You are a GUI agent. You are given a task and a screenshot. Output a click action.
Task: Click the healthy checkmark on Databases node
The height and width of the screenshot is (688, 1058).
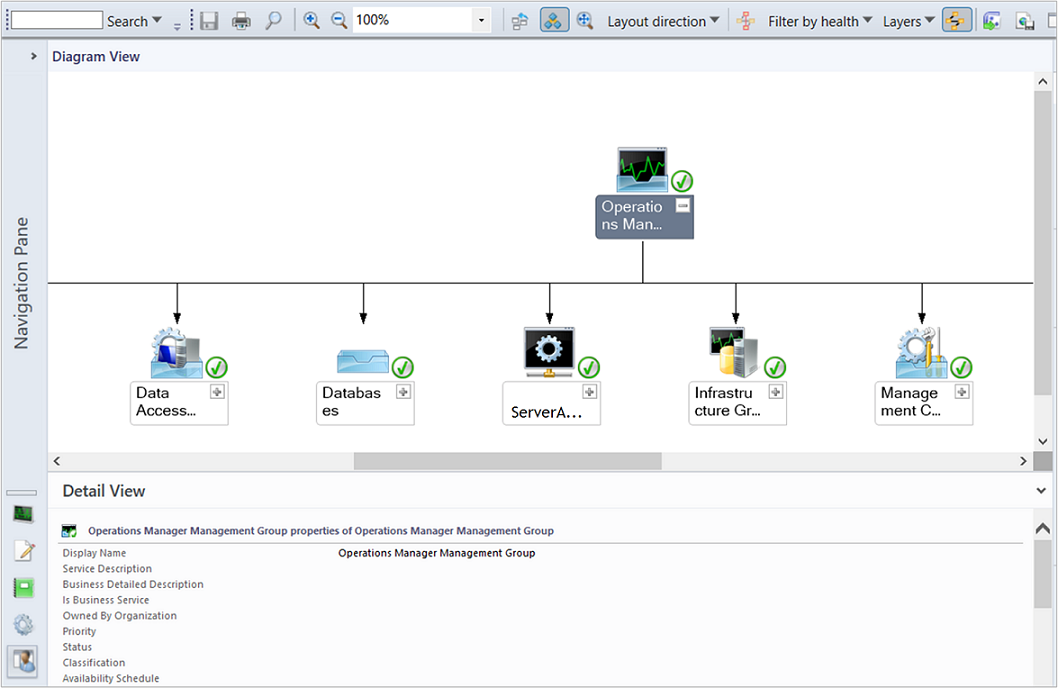click(403, 368)
